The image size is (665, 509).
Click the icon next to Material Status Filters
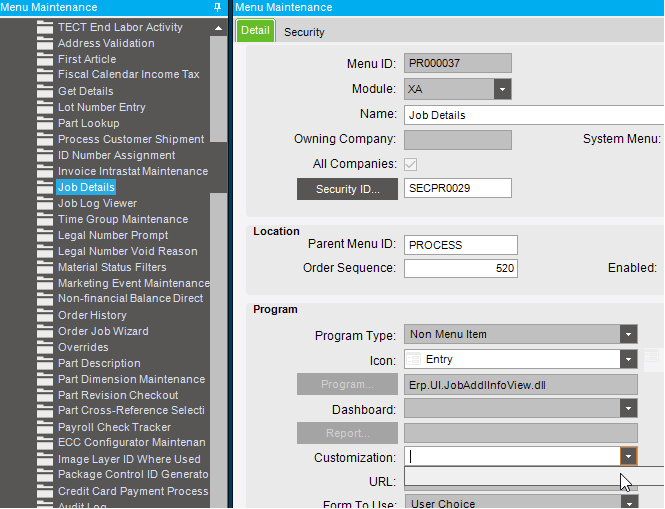pos(45,268)
